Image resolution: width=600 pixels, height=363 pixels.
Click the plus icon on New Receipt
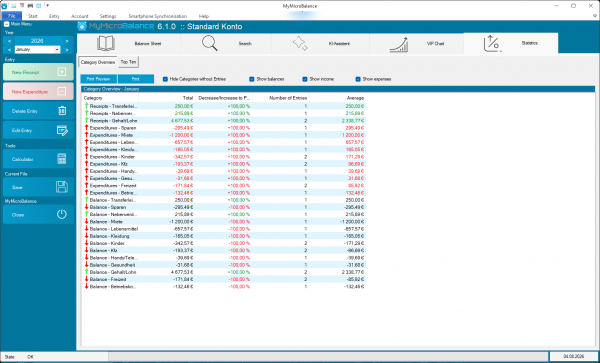[x=62, y=72]
